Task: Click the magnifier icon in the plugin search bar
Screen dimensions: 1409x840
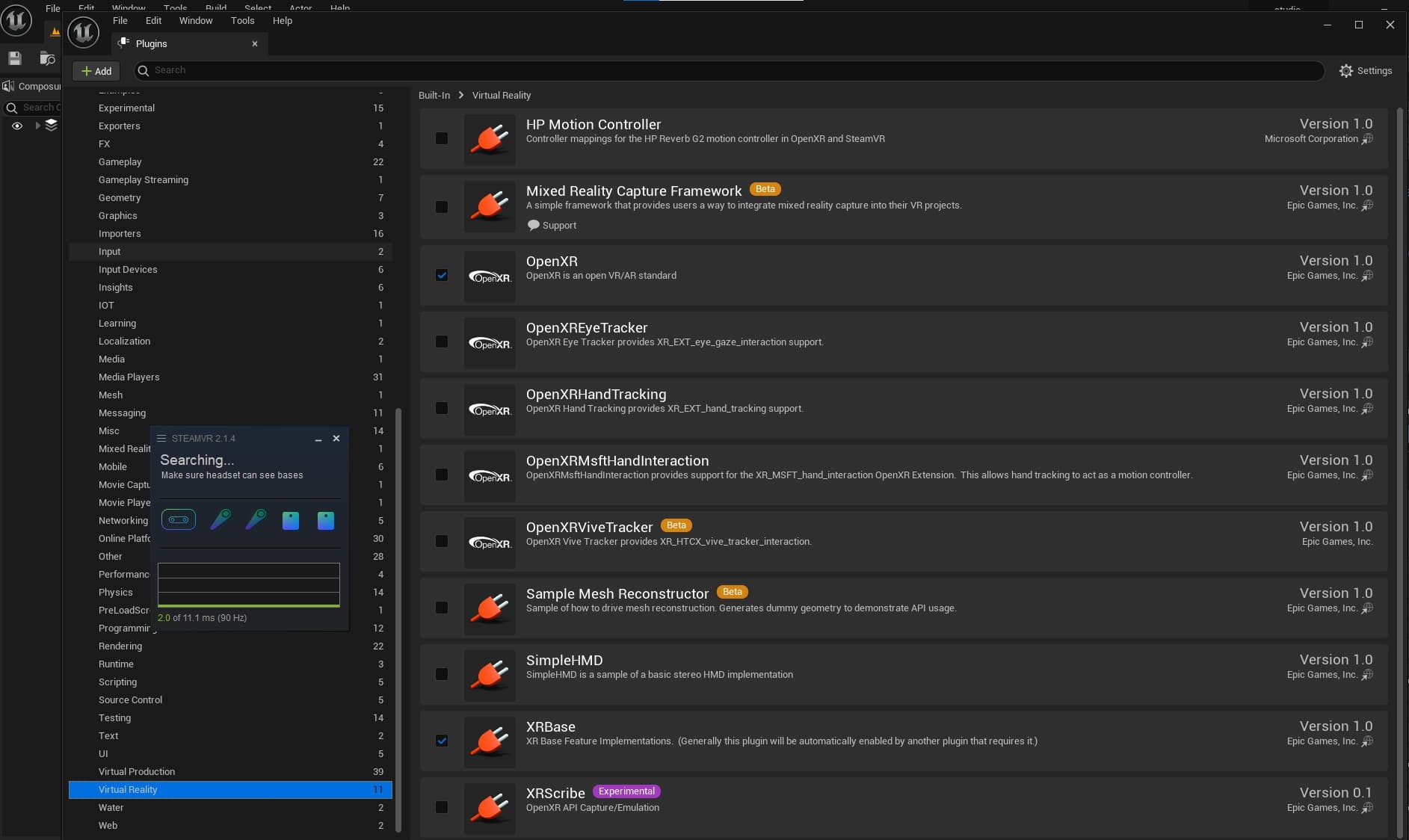Action: (144, 71)
